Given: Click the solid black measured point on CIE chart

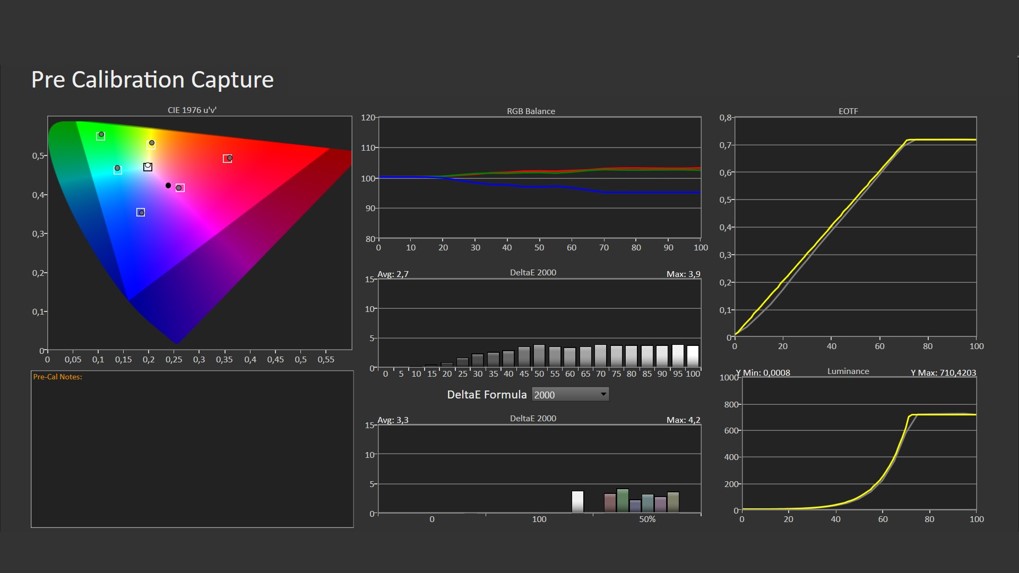Looking at the screenshot, I should coord(168,185).
